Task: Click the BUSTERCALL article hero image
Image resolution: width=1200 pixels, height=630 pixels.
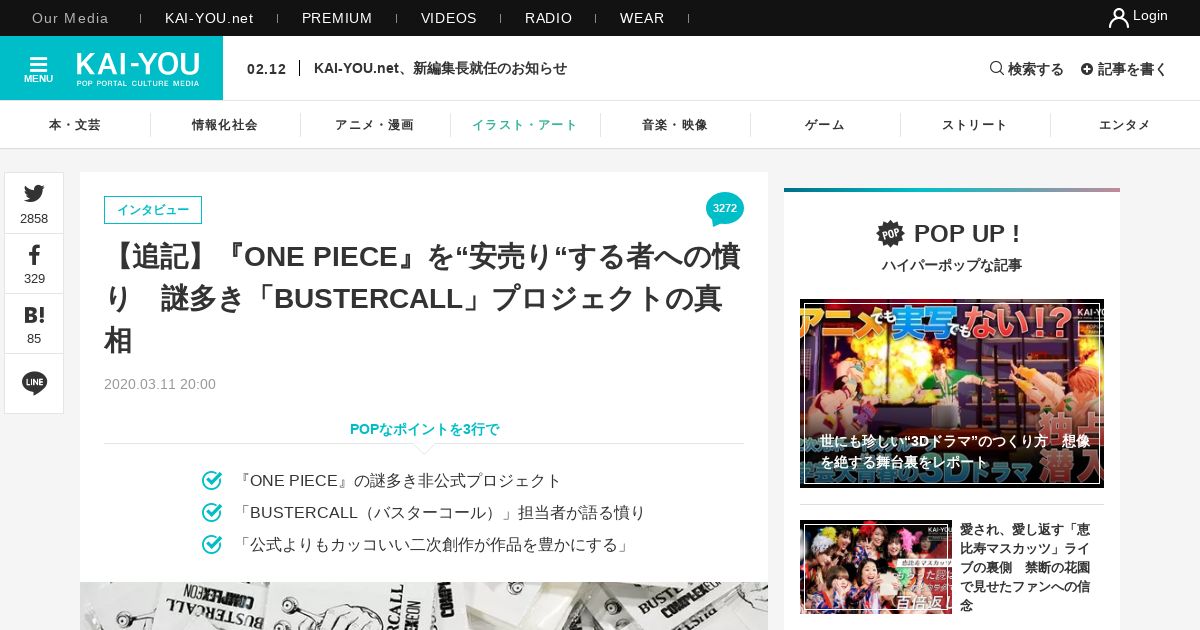Action: [x=424, y=606]
